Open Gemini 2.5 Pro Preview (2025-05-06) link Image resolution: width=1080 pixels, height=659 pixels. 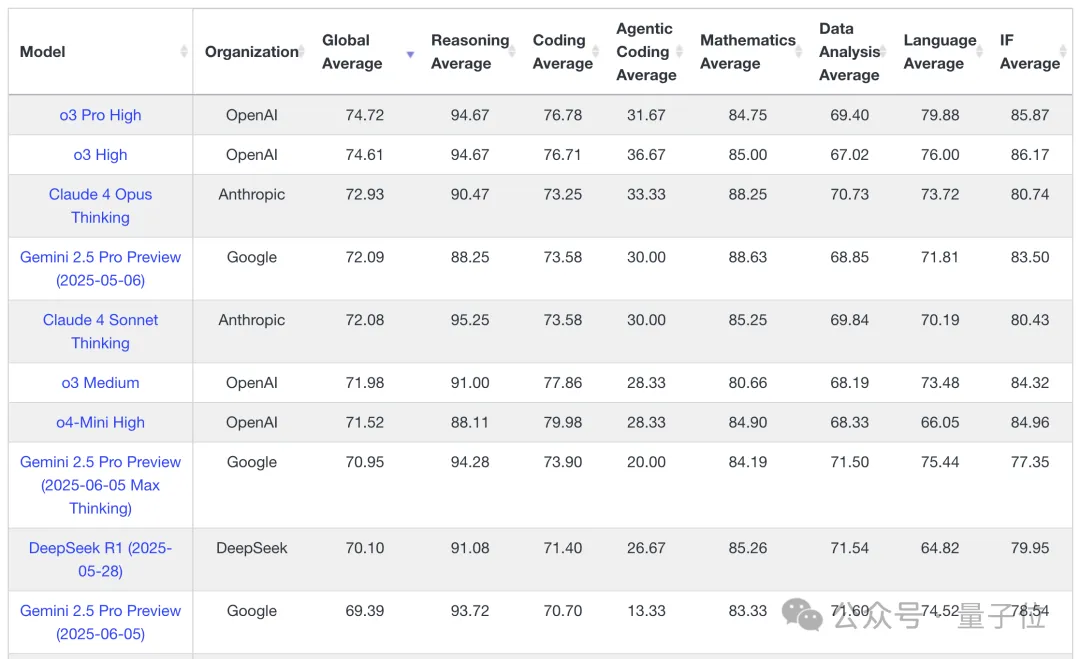click(x=100, y=268)
